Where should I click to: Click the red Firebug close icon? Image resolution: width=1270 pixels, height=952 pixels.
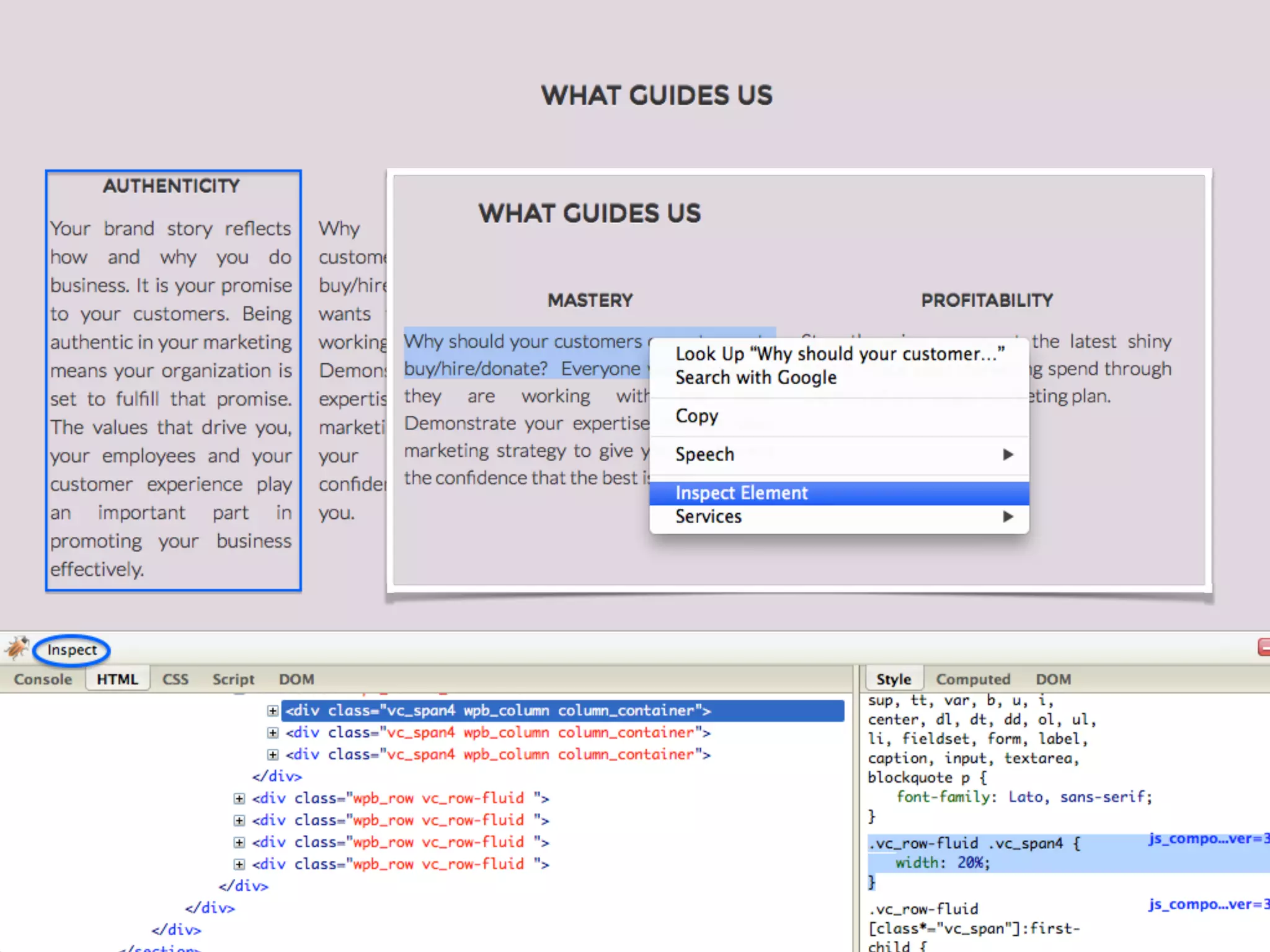pos(1263,647)
